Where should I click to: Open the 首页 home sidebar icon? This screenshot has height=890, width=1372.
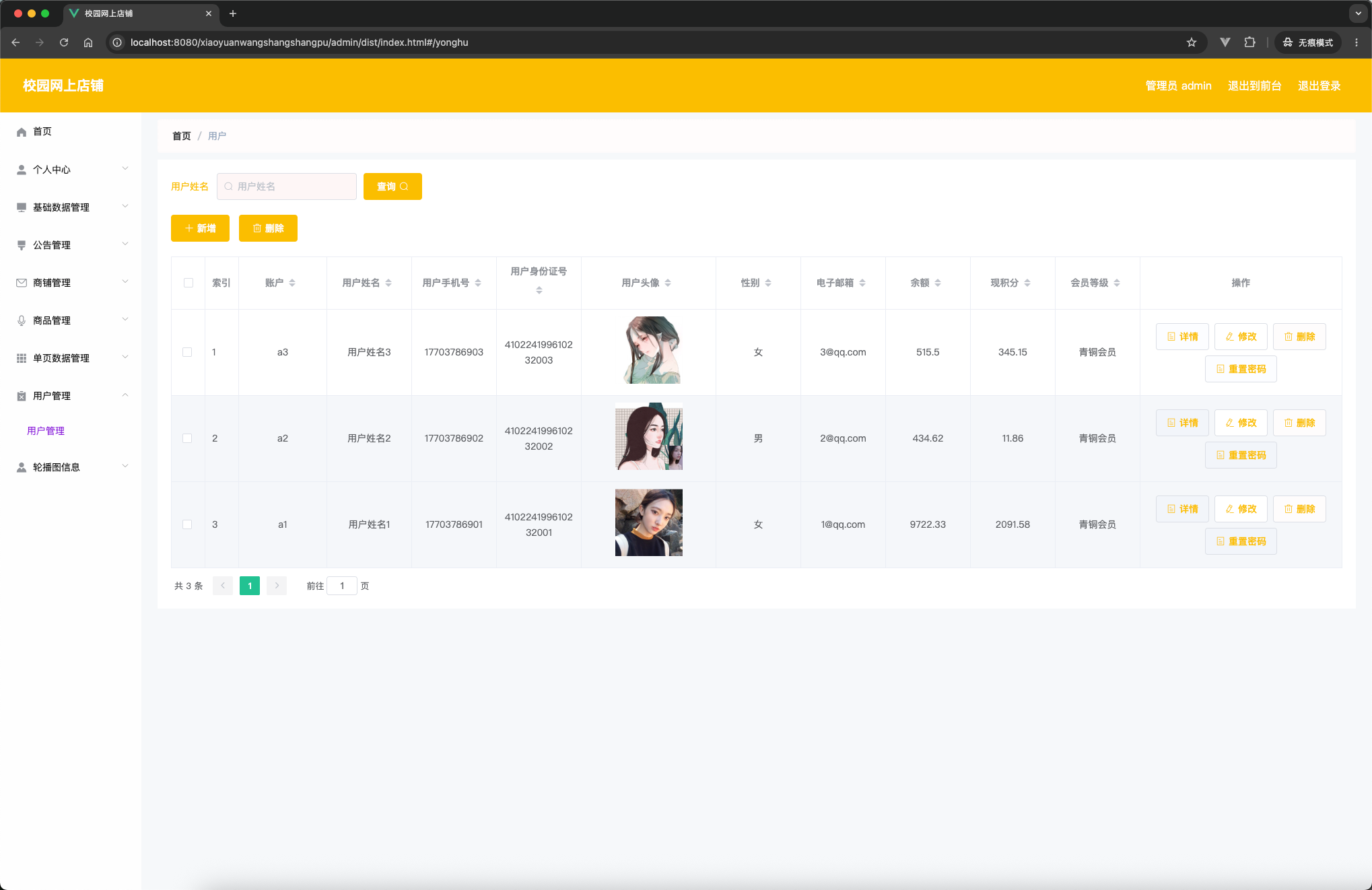(x=22, y=132)
